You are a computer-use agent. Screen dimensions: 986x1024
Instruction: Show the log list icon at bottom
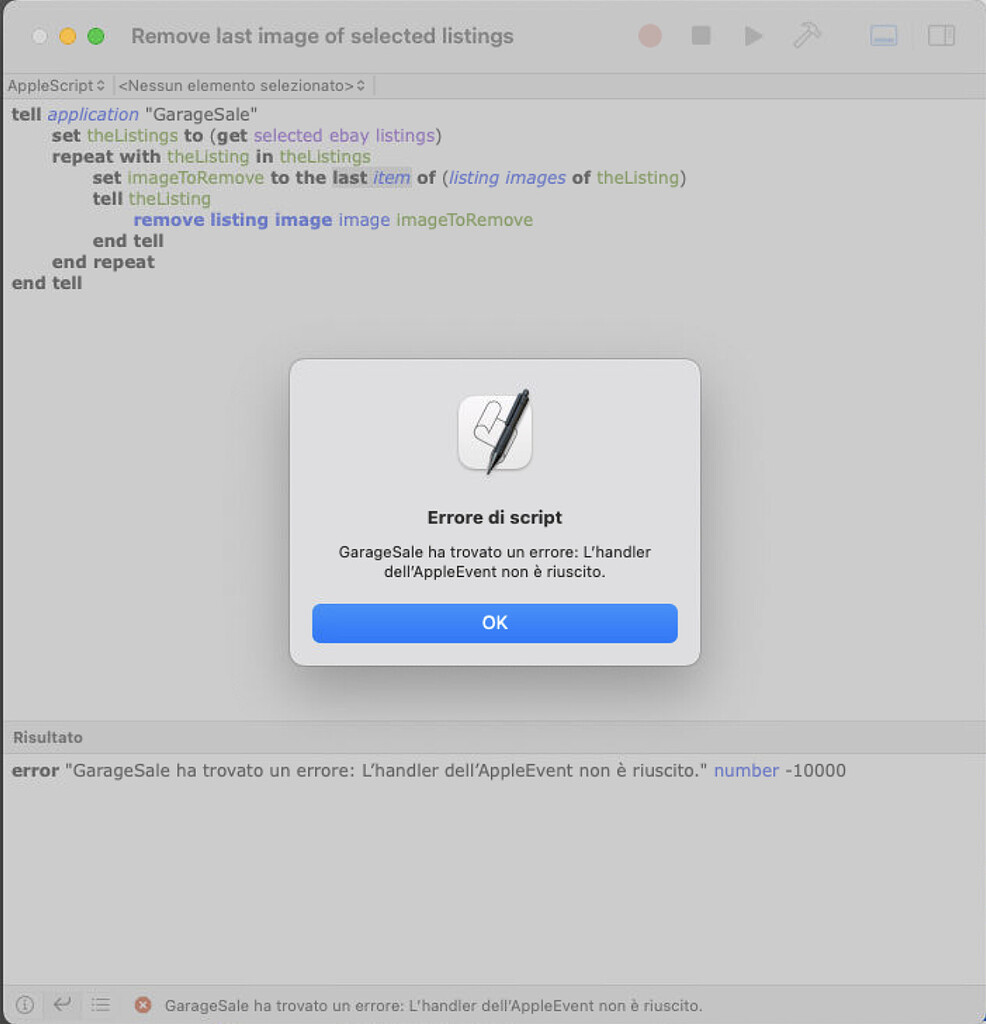click(x=101, y=1004)
